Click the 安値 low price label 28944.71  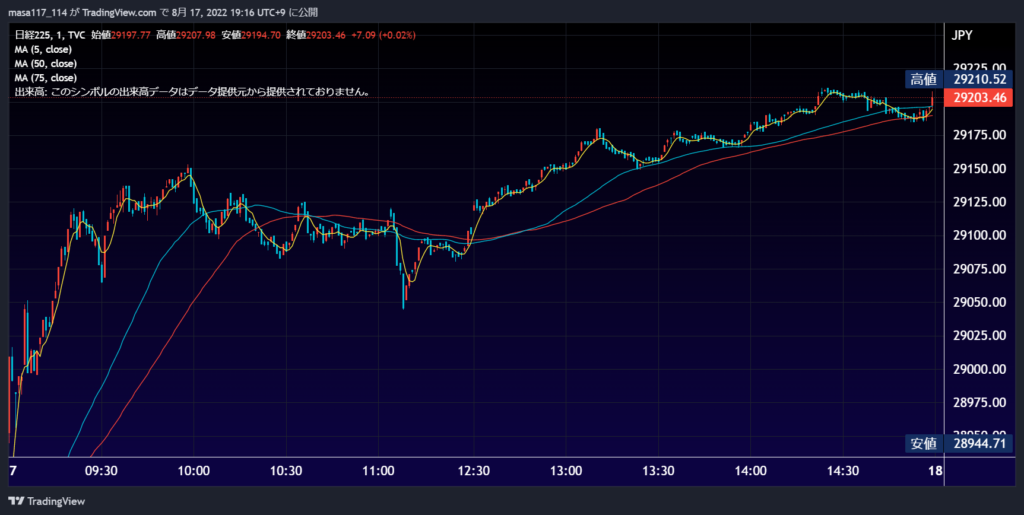[959, 444]
